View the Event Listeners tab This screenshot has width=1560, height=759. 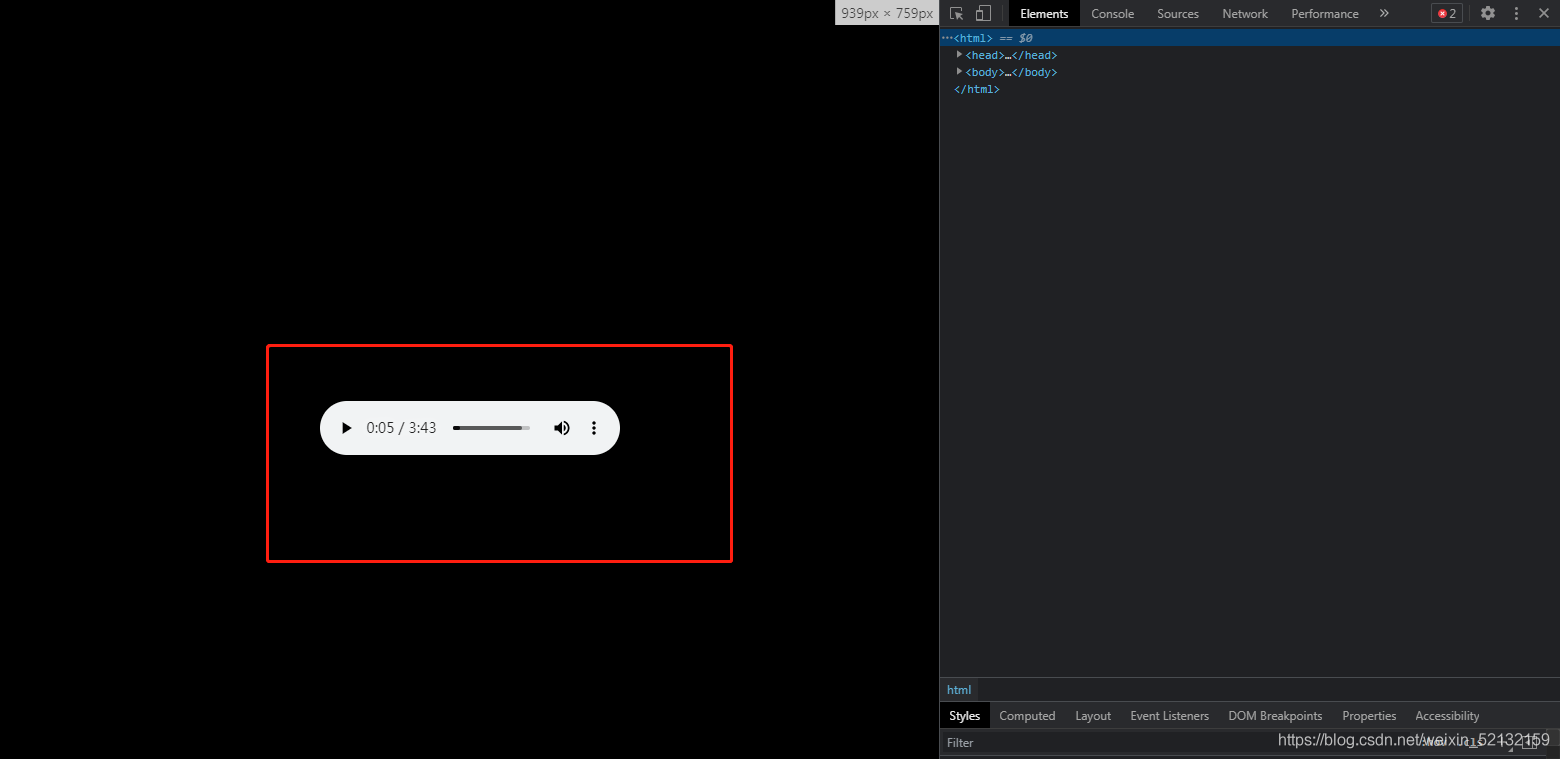[x=1169, y=716]
